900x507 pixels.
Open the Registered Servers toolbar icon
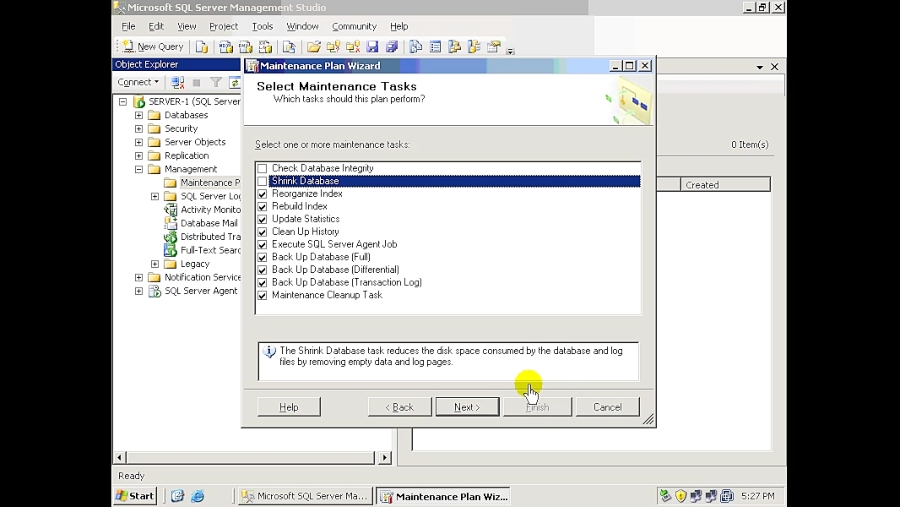click(416, 47)
